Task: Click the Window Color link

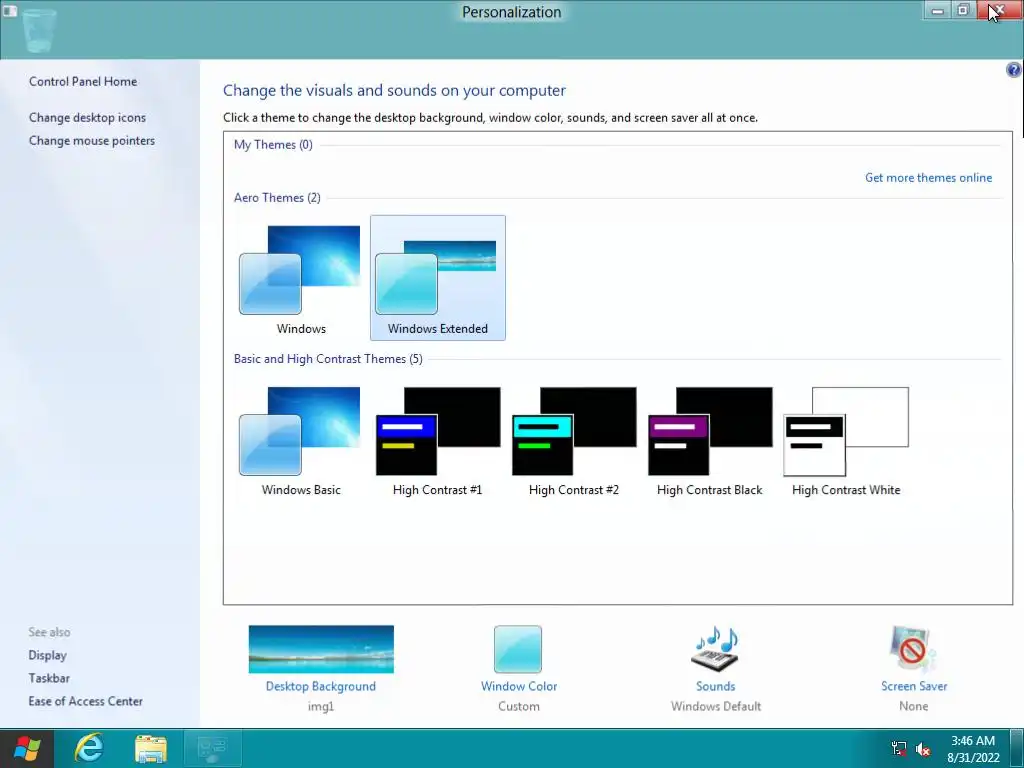Action: click(x=519, y=686)
